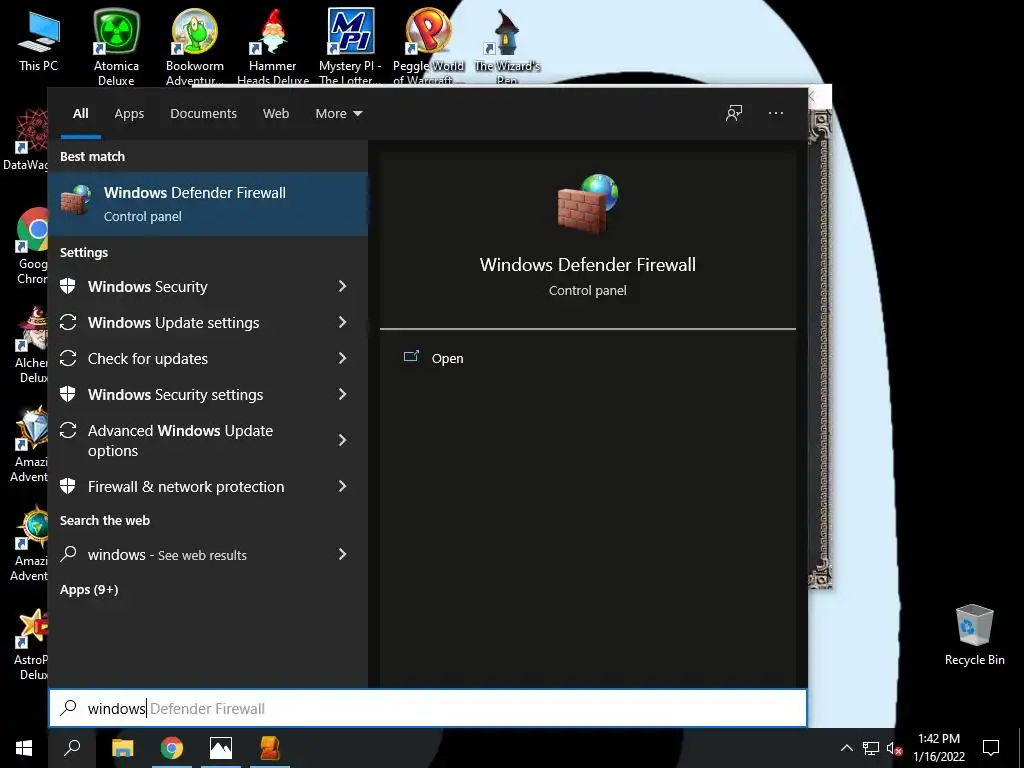This screenshot has width=1024, height=768.
Task: Click the Windows Start button
Action: (x=24, y=748)
